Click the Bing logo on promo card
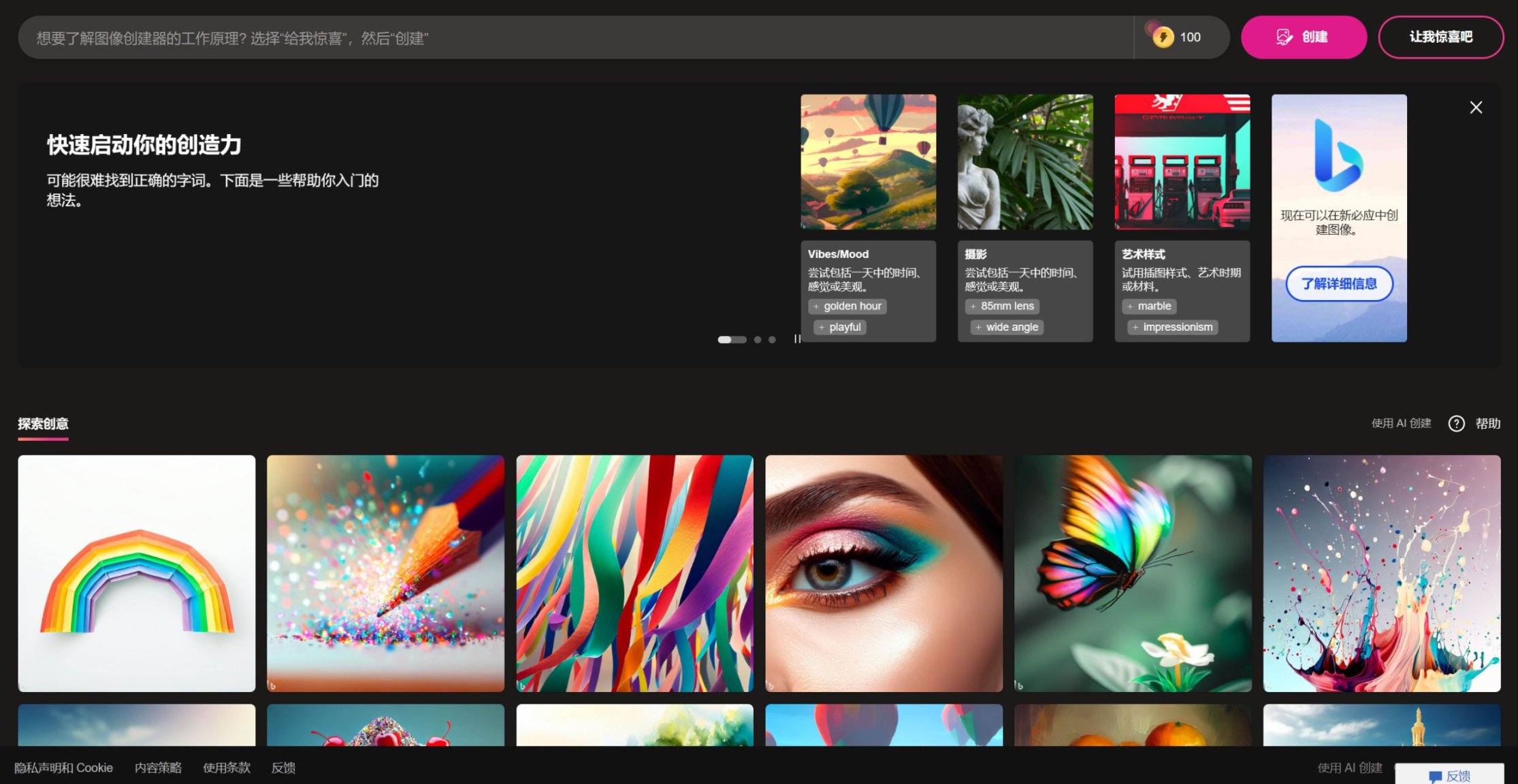This screenshot has height=784, width=1518. click(1338, 156)
